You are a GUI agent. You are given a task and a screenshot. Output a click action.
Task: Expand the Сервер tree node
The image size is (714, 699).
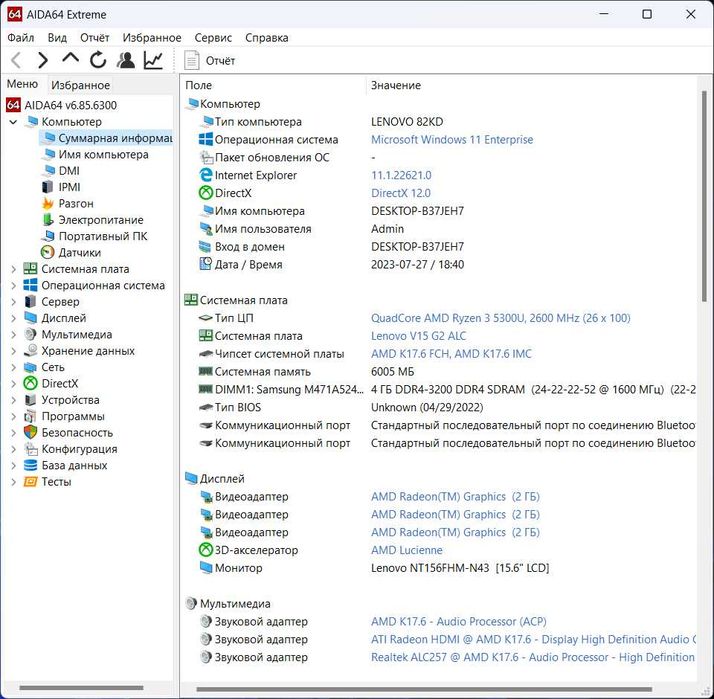(14, 302)
